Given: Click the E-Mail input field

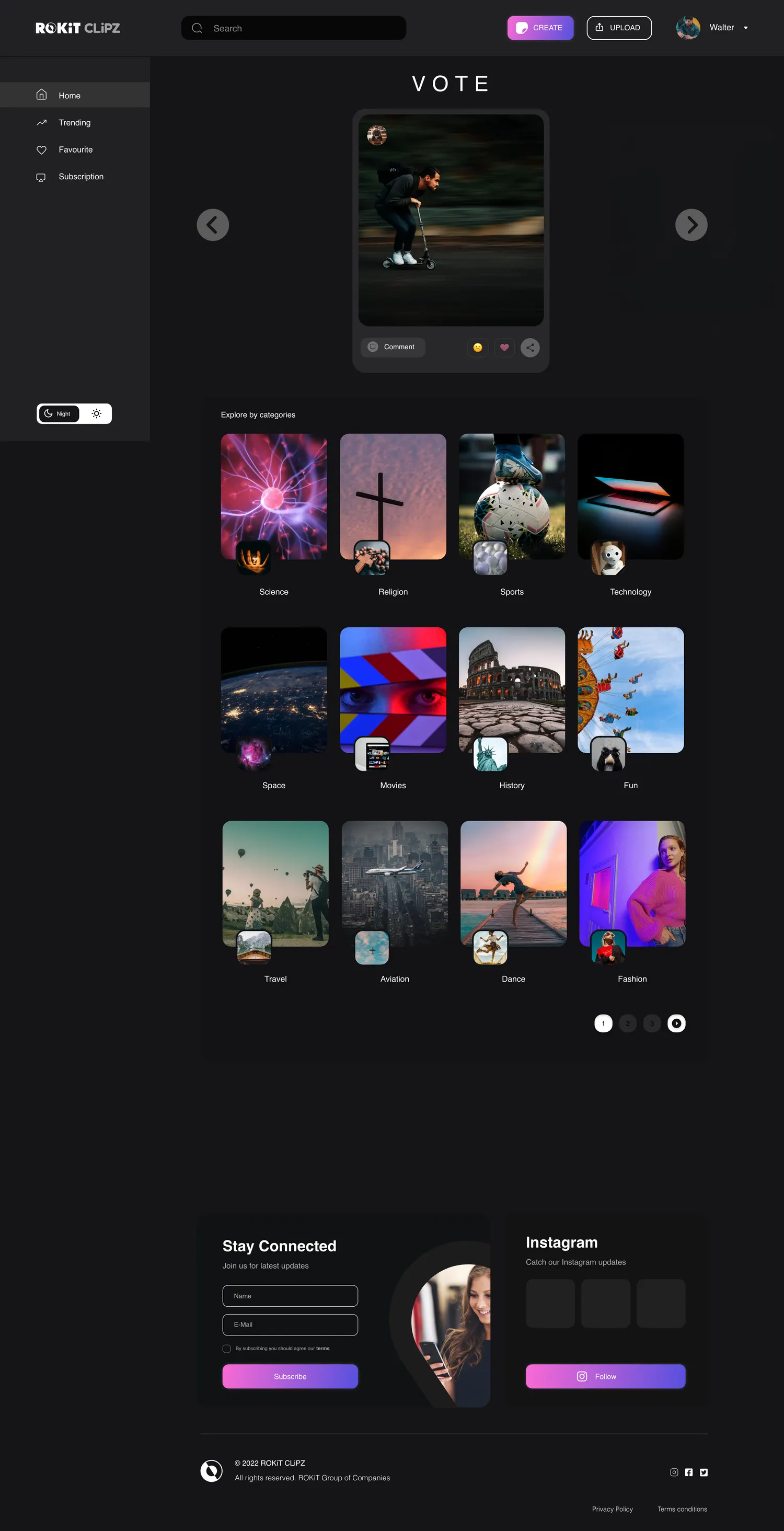Looking at the screenshot, I should (290, 1324).
